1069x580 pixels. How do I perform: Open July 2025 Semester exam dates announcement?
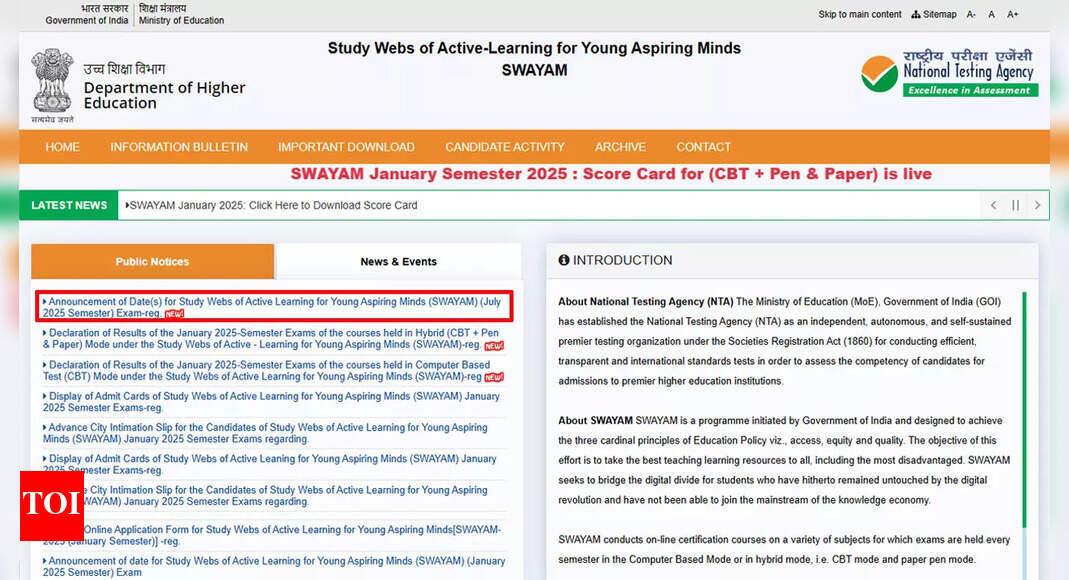(x=273, y=307)
